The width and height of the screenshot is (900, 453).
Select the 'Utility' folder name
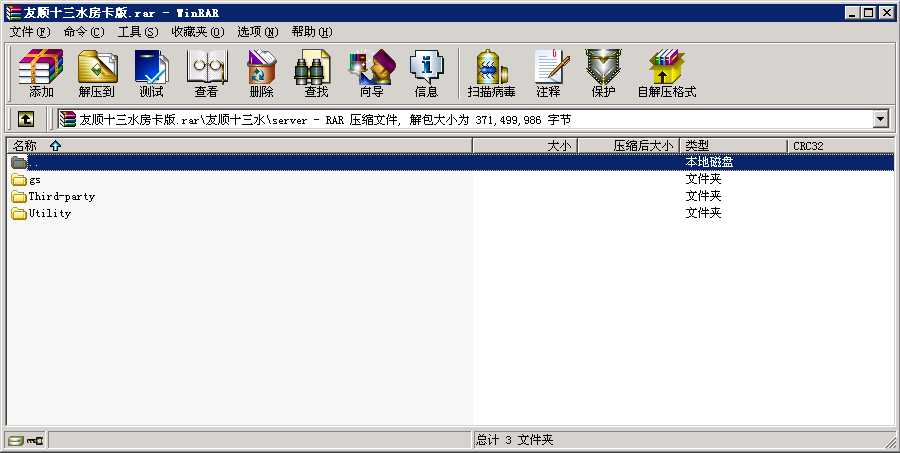[50, 213]
